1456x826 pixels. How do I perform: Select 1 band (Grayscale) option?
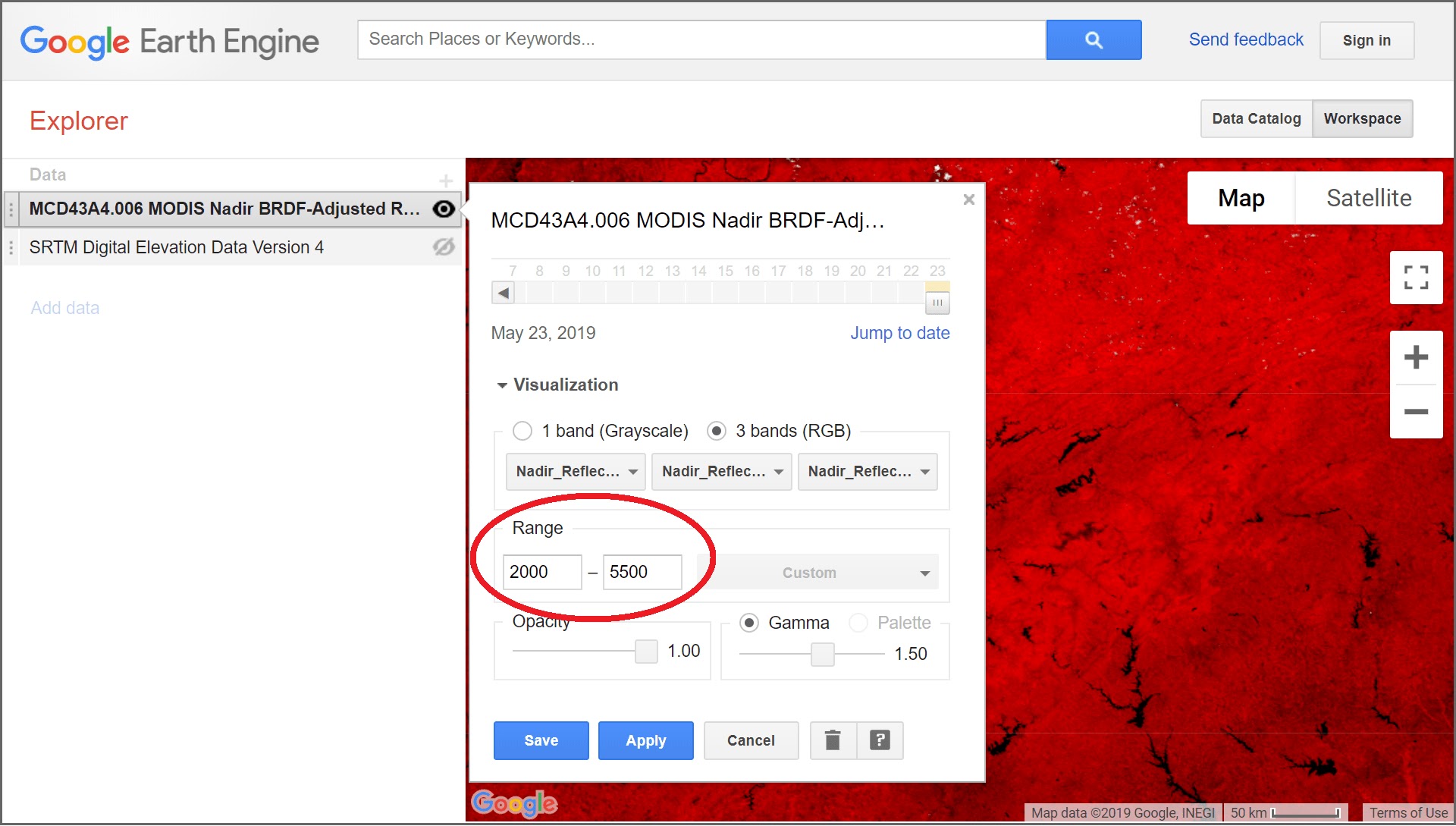point(522,432)
